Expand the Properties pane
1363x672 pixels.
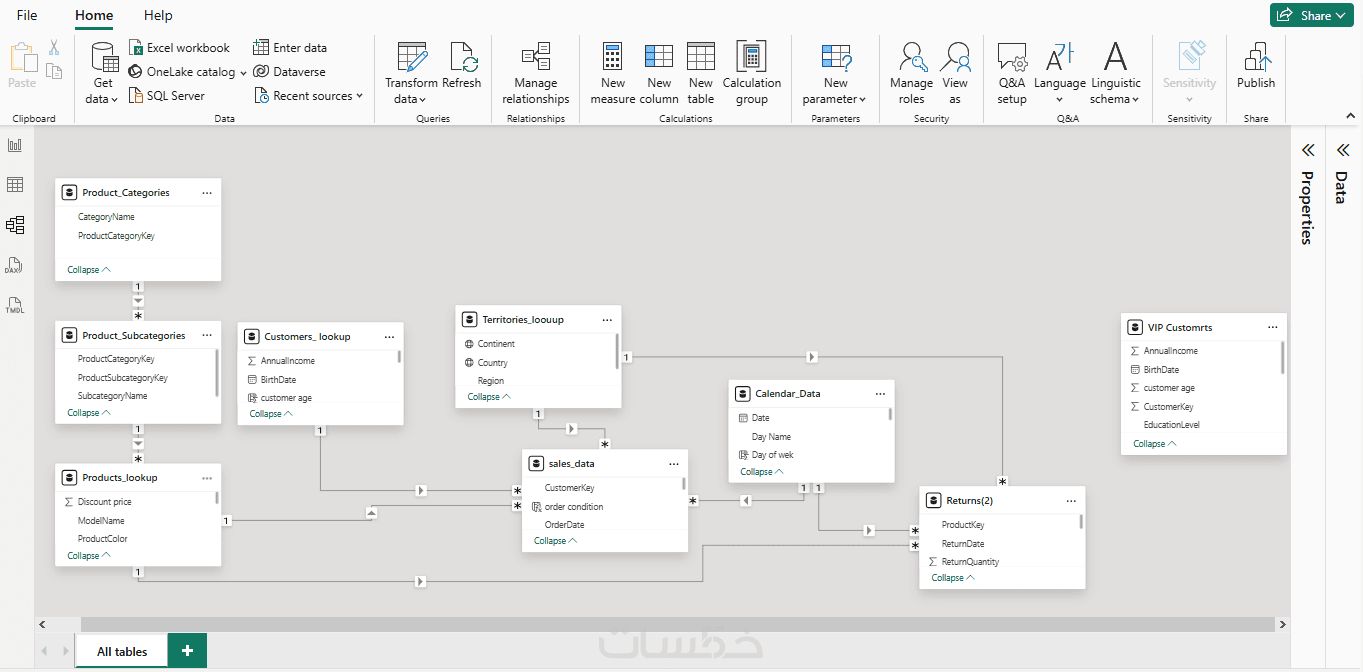(x=1307, y=150)
